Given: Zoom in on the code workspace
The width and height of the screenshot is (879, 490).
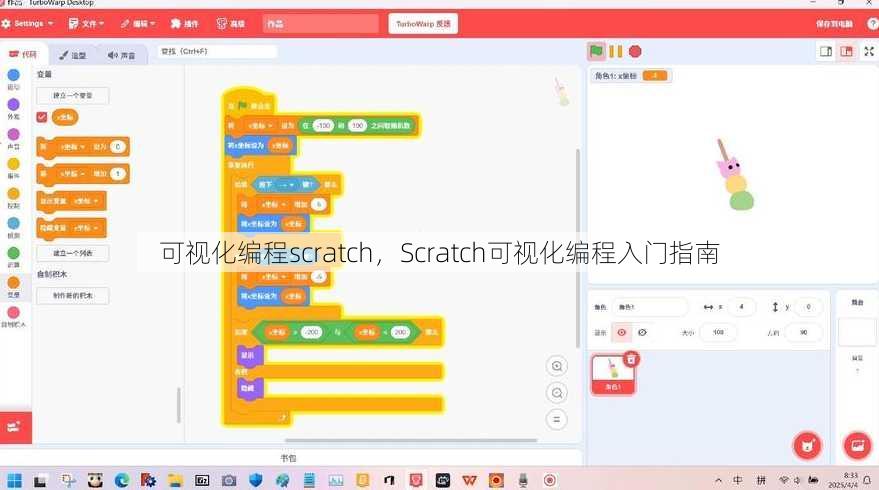Looking at the screenshot, I should (x=557, y=366).
